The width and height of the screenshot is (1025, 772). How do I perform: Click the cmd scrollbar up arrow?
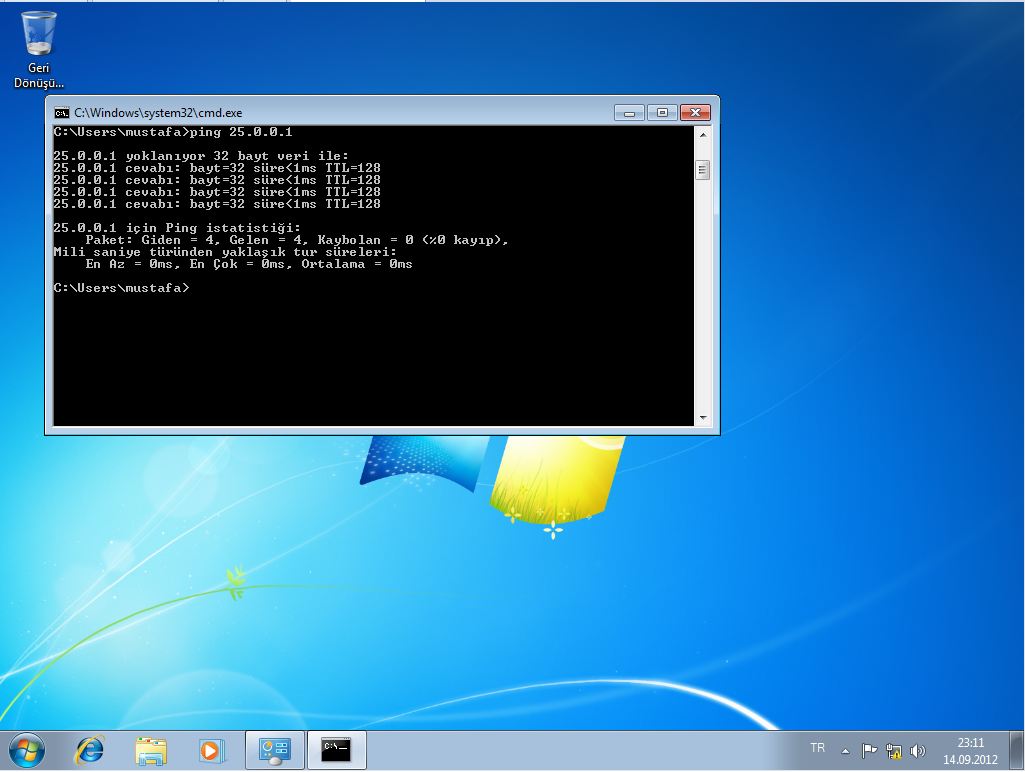703,135
